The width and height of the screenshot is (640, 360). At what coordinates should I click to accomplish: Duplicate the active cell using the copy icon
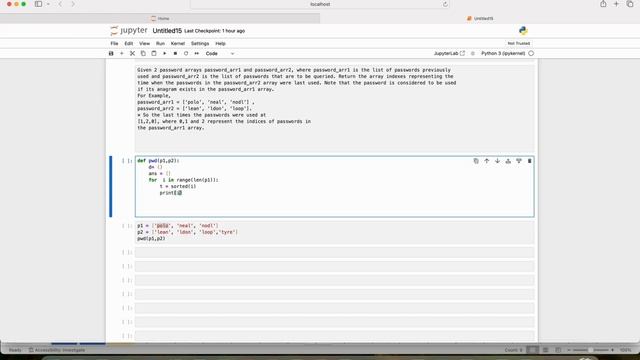click(x=476, y=161)
